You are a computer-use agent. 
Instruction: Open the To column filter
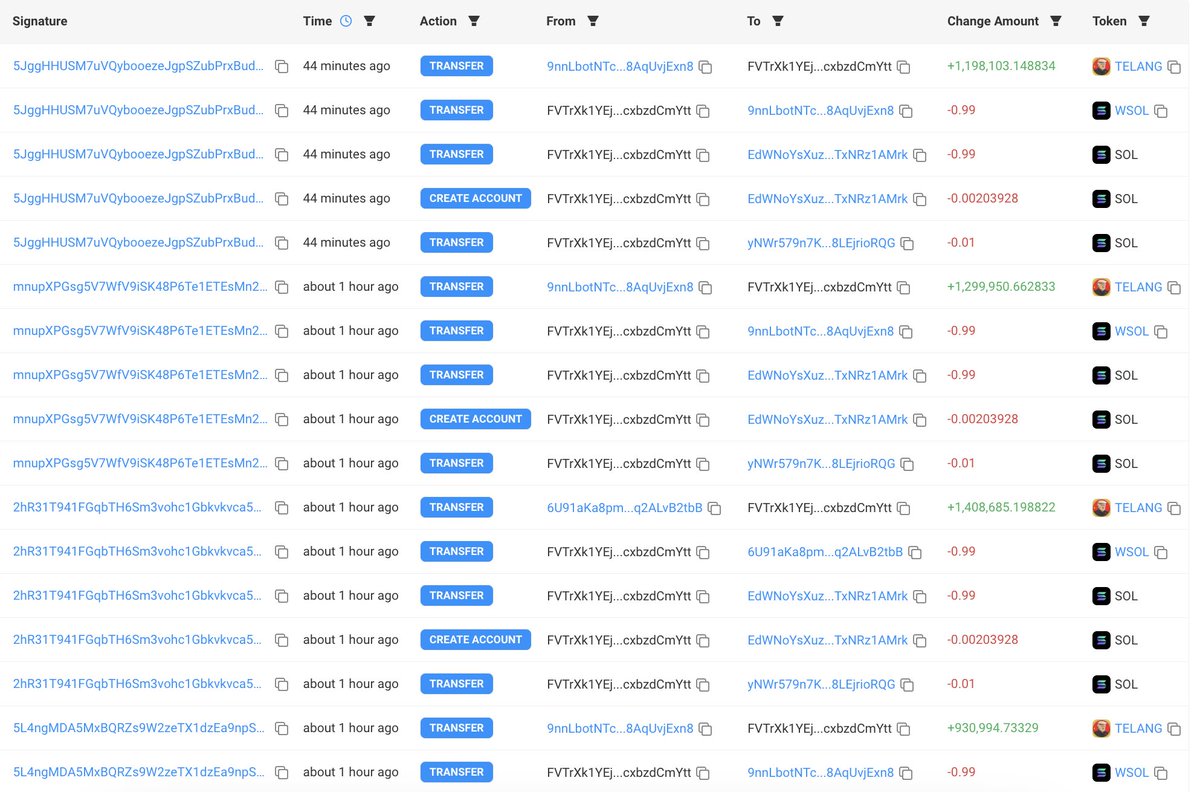778,21
